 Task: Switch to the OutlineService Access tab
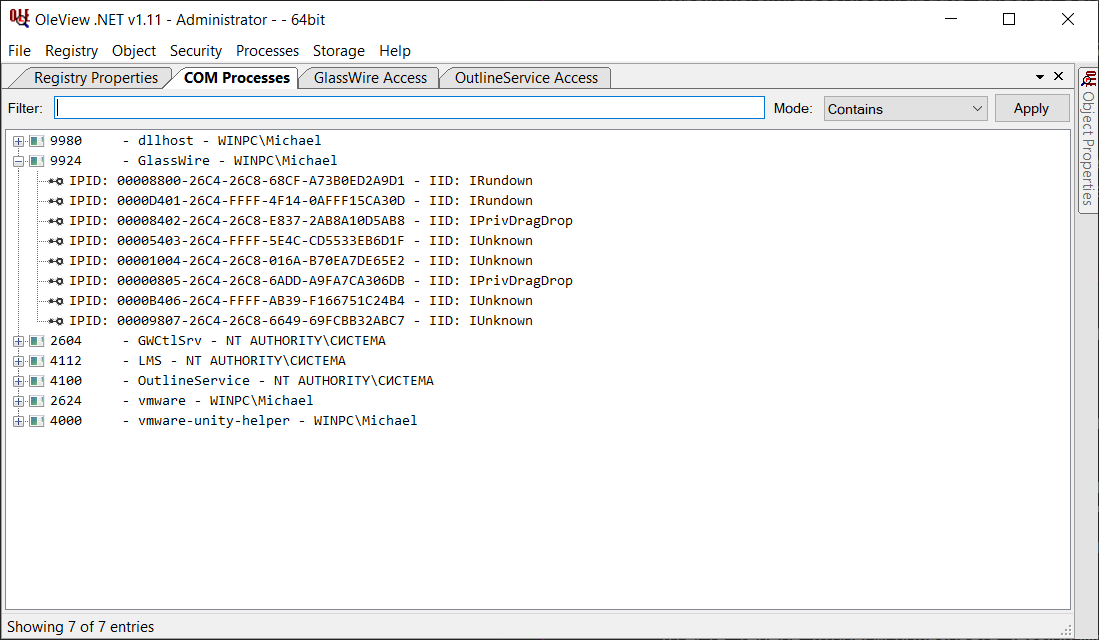[x=526, y=78]
